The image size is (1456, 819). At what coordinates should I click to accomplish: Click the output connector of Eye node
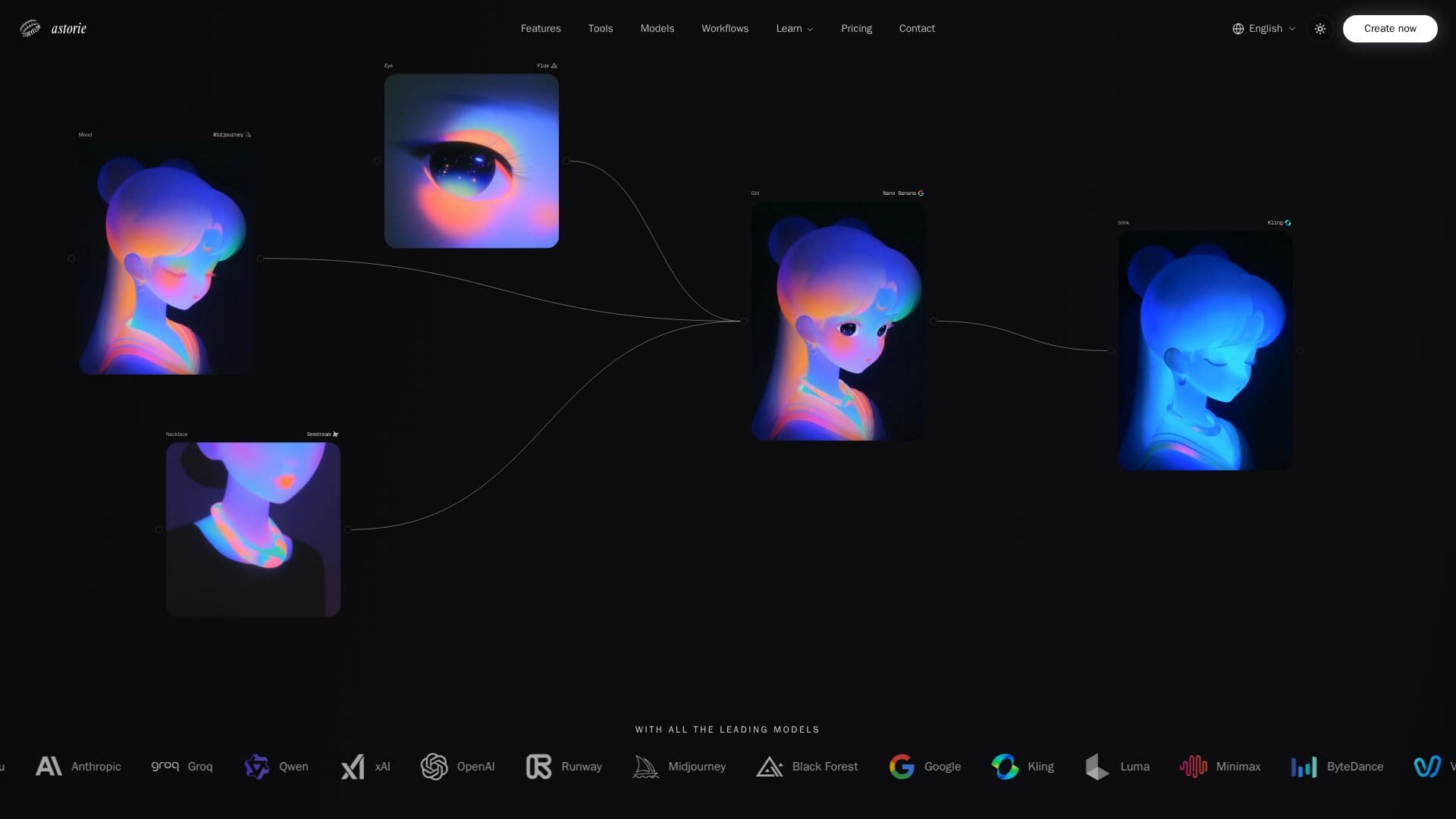tap(566, 161)
